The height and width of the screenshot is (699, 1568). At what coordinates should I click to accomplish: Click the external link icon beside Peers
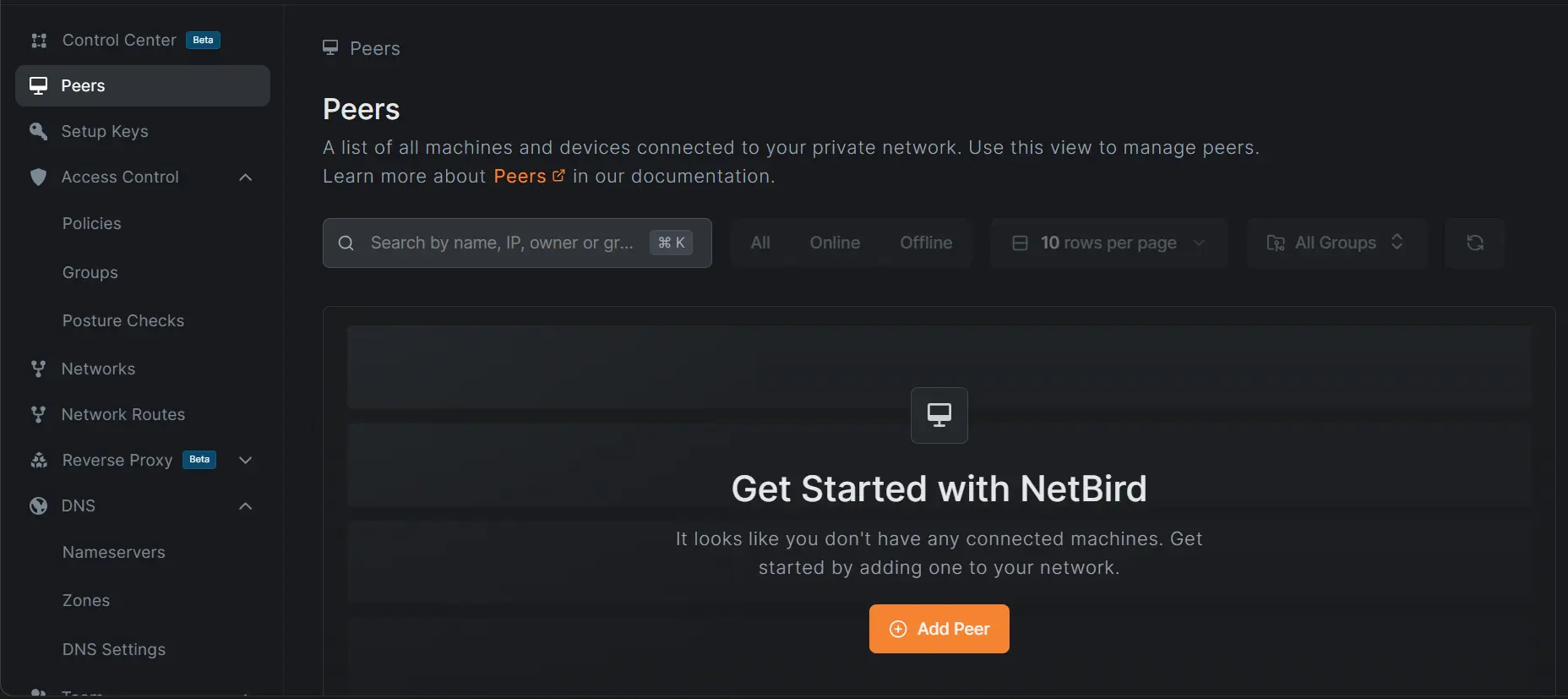[x=558, y=176]
